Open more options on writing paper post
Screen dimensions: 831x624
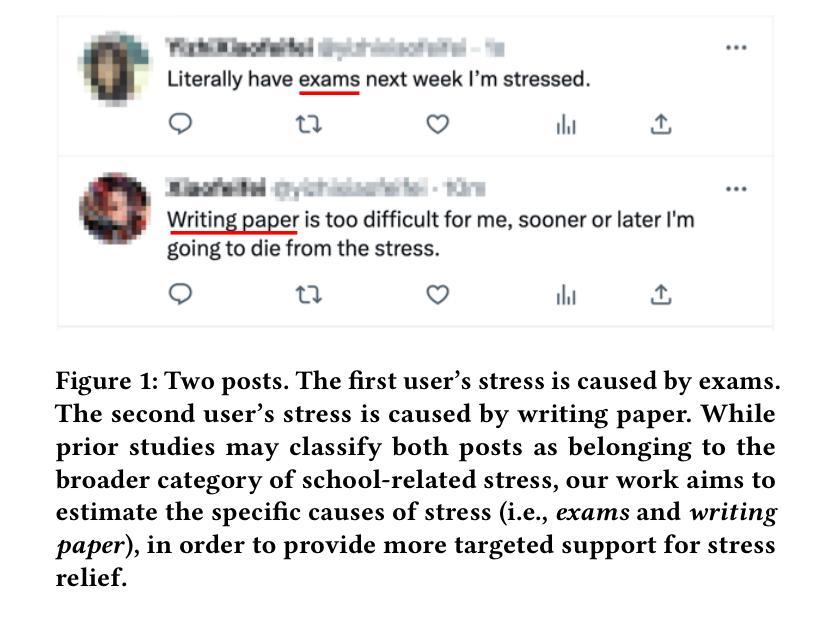736,189
